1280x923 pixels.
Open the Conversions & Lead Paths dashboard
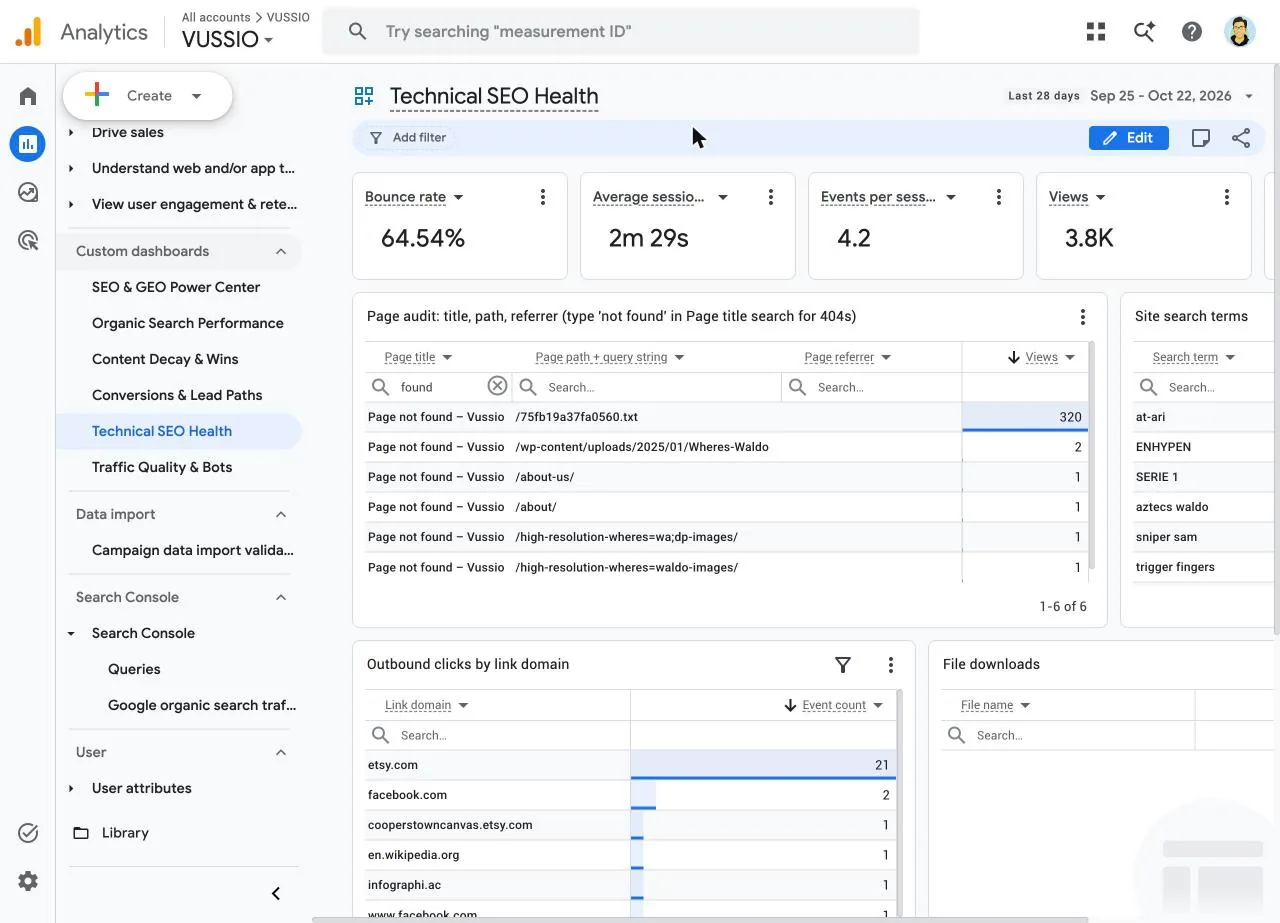pyautogui.click(x=177, y=395)
